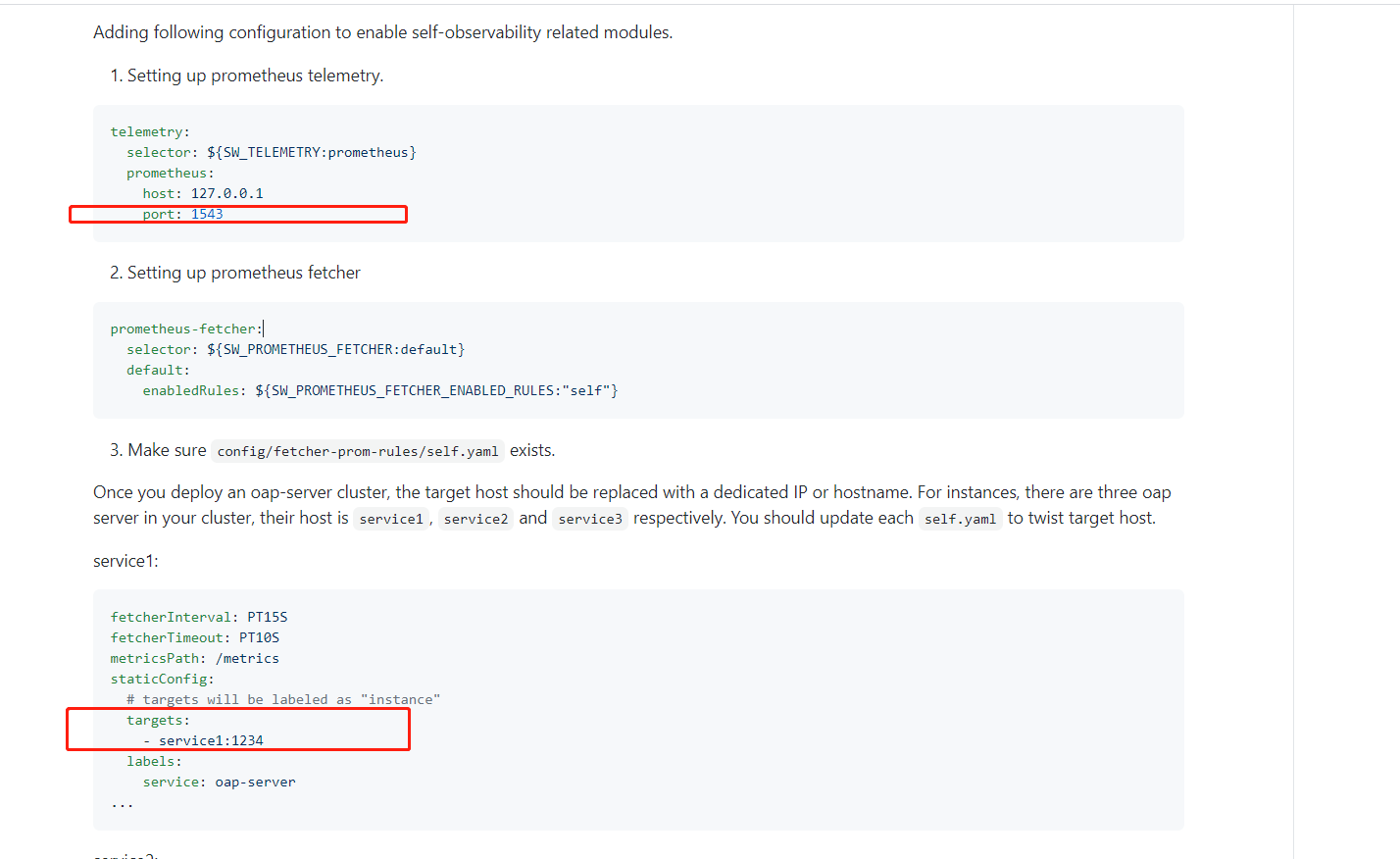Screen dimensions: 1400x859
Task: Click inline code 'config/fetcher-prom-rules/self.yaml'
Action: tap(358, 451)
